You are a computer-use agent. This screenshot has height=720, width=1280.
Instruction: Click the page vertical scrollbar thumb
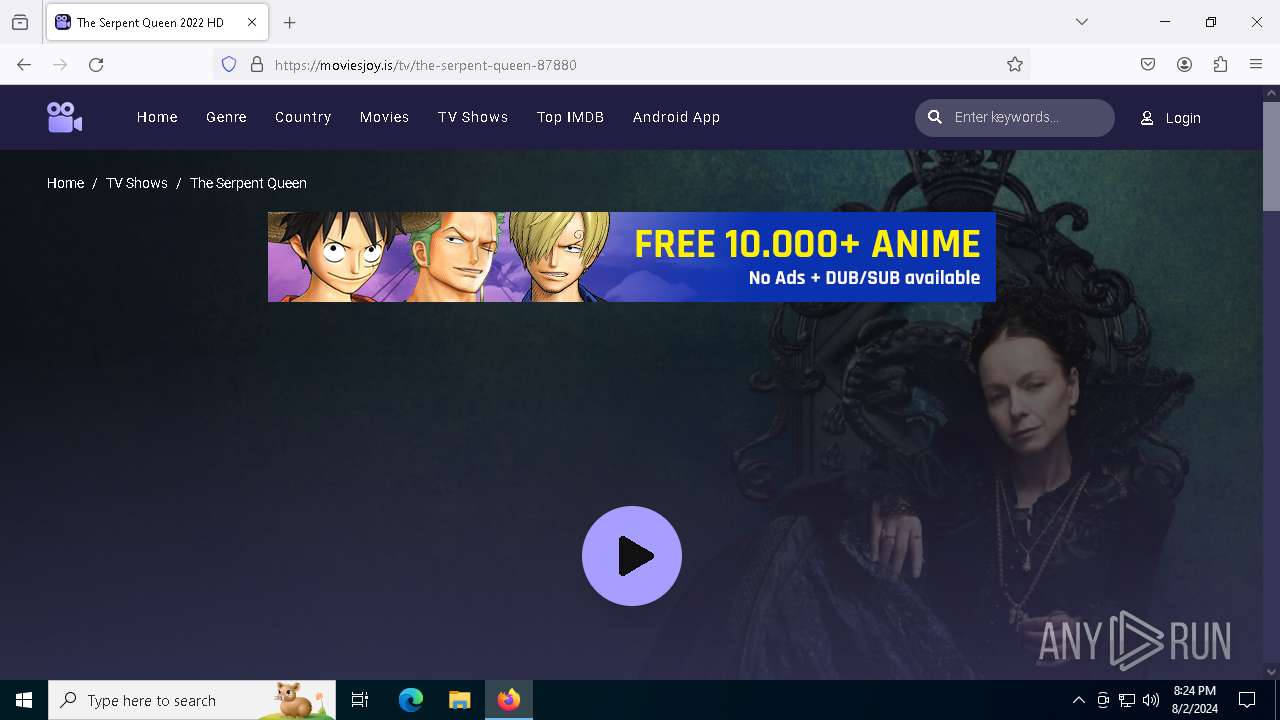(x=1271, y=156)
